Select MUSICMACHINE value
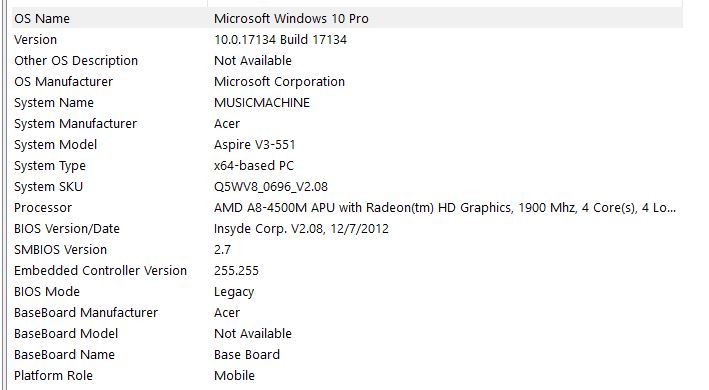This screenshot has height=390, width=709. click(x=262, y=103)
